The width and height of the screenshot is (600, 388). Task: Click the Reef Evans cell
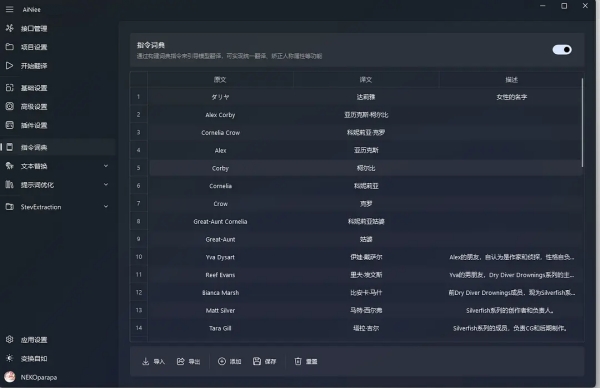coord(220,275)
